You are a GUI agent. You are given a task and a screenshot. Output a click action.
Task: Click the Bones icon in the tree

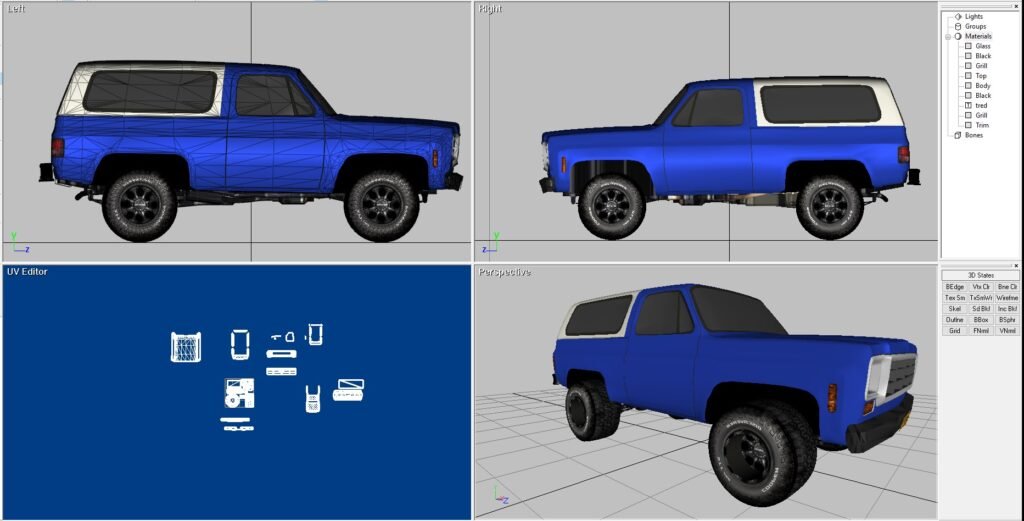point(957,135)
